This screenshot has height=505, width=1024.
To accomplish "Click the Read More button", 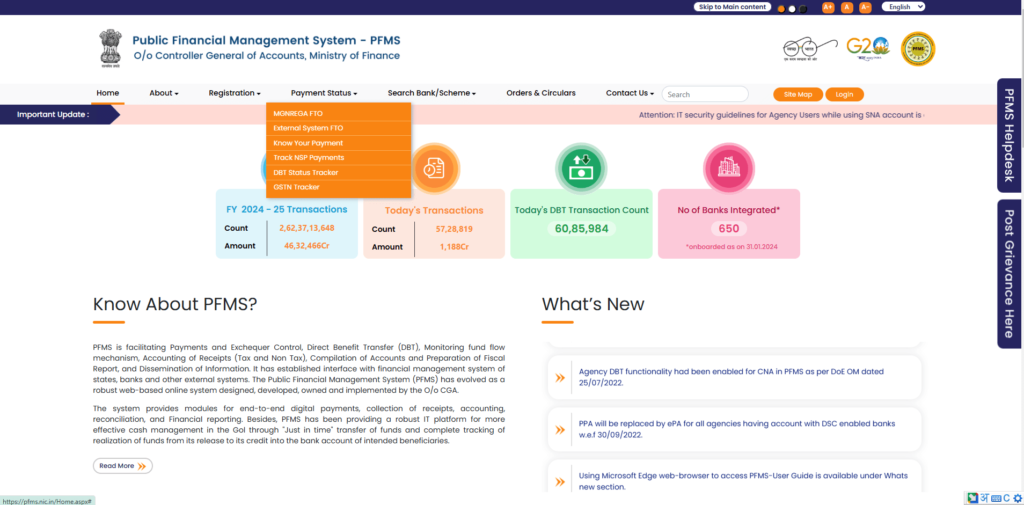I will 123,466.
